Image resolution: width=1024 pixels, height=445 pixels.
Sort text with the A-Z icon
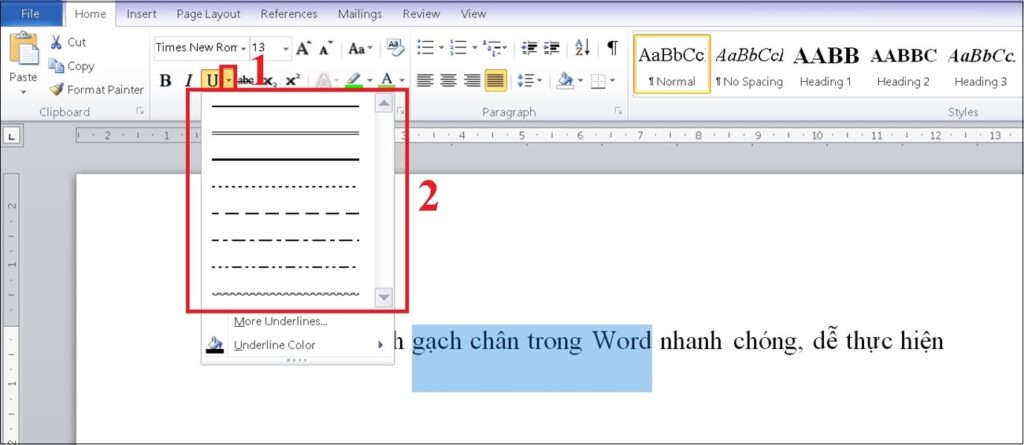[582, 48]
